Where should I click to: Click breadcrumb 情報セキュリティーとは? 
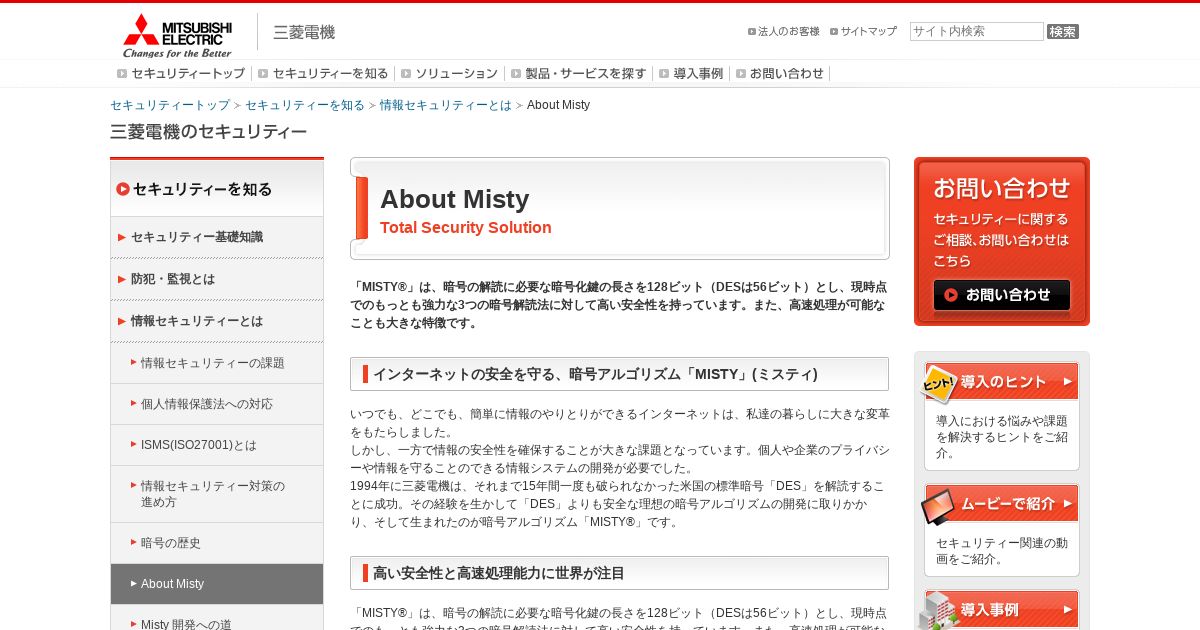(445, 105)
